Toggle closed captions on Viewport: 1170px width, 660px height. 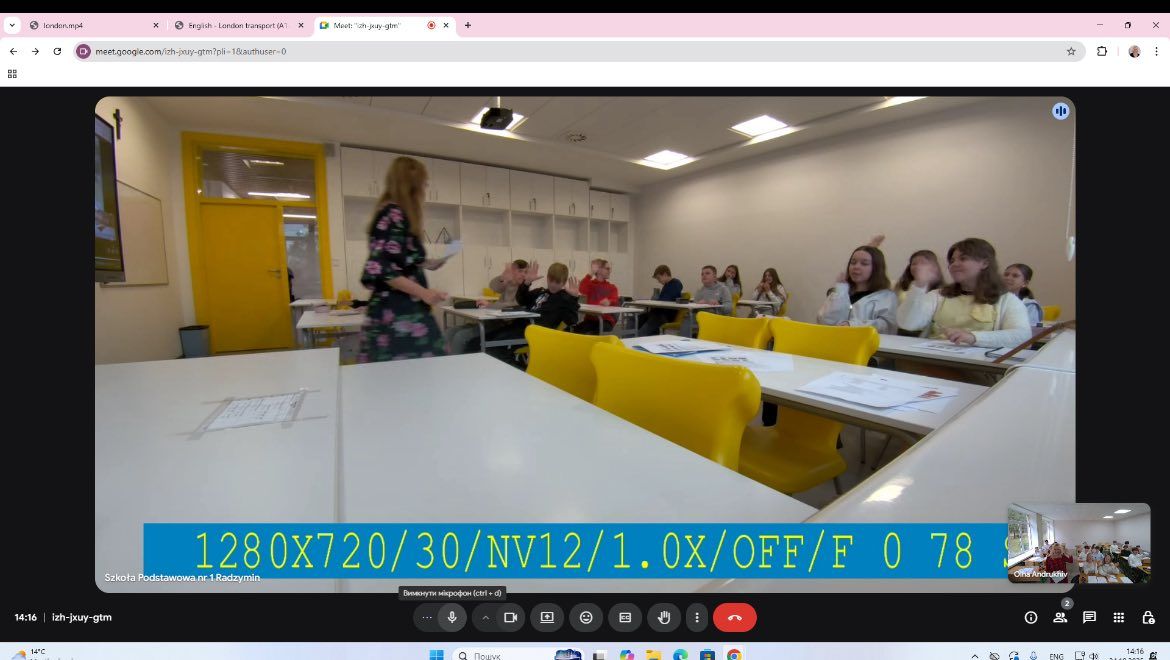pos(625,618)
